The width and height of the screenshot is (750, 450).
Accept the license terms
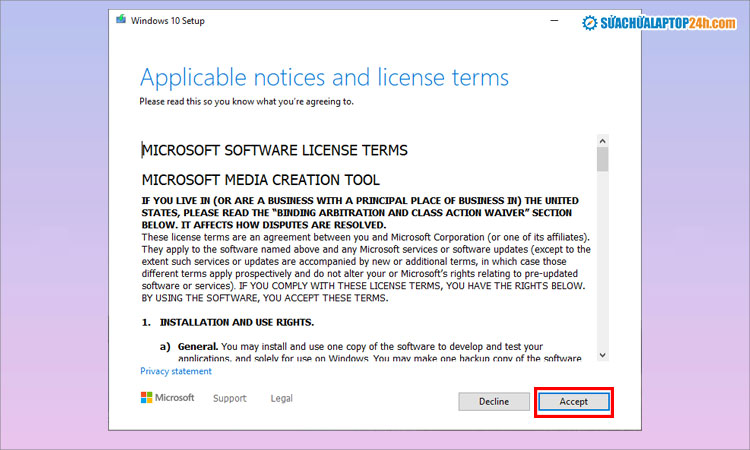tap(573, 401)
